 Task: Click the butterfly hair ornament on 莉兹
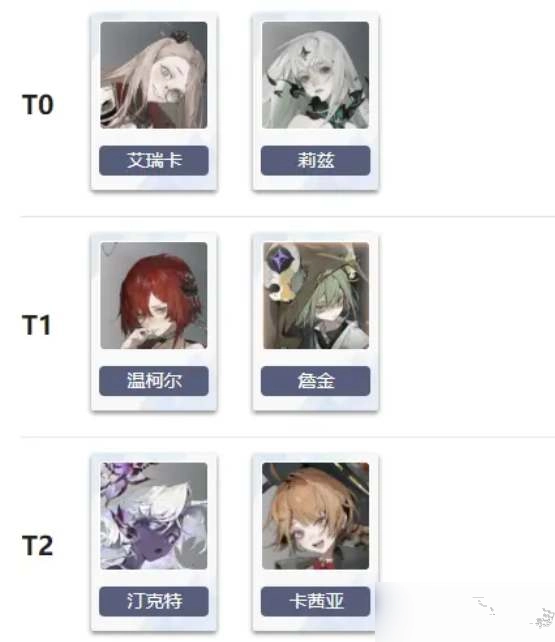click(304, 52)
